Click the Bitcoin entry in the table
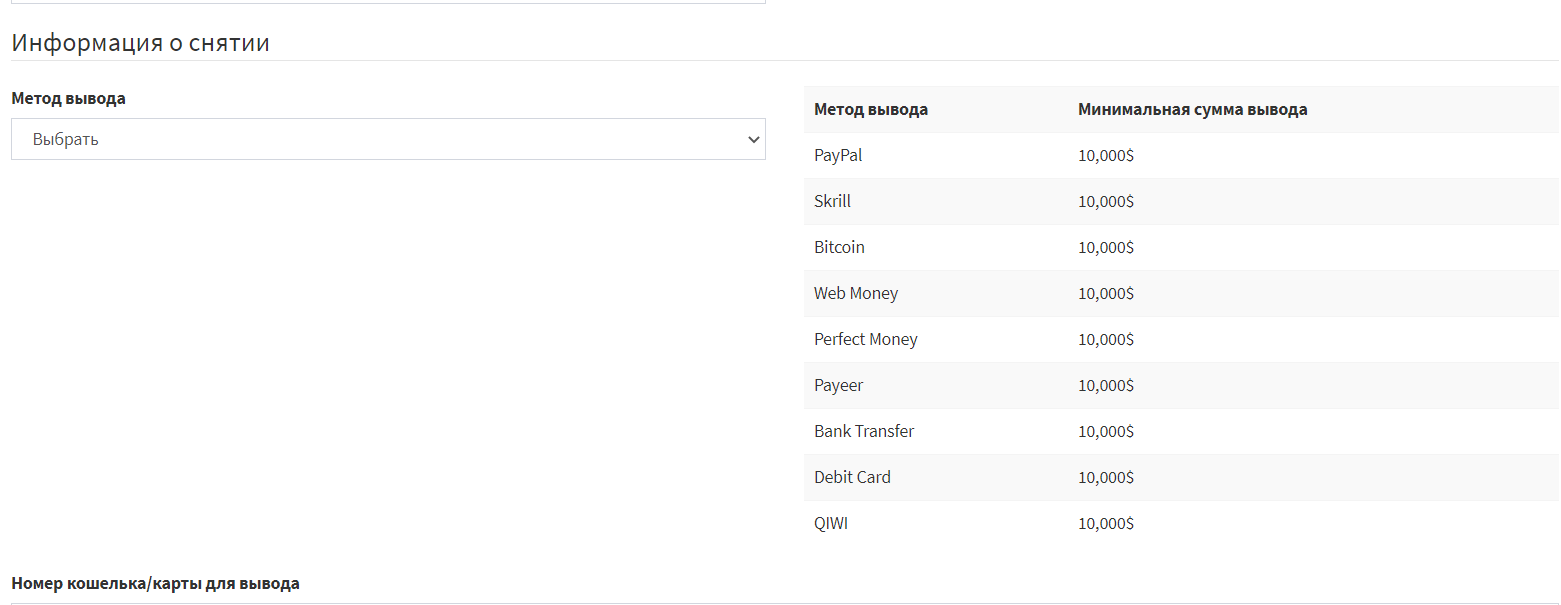Screen dimensions: 1561x605 [839, 248]
